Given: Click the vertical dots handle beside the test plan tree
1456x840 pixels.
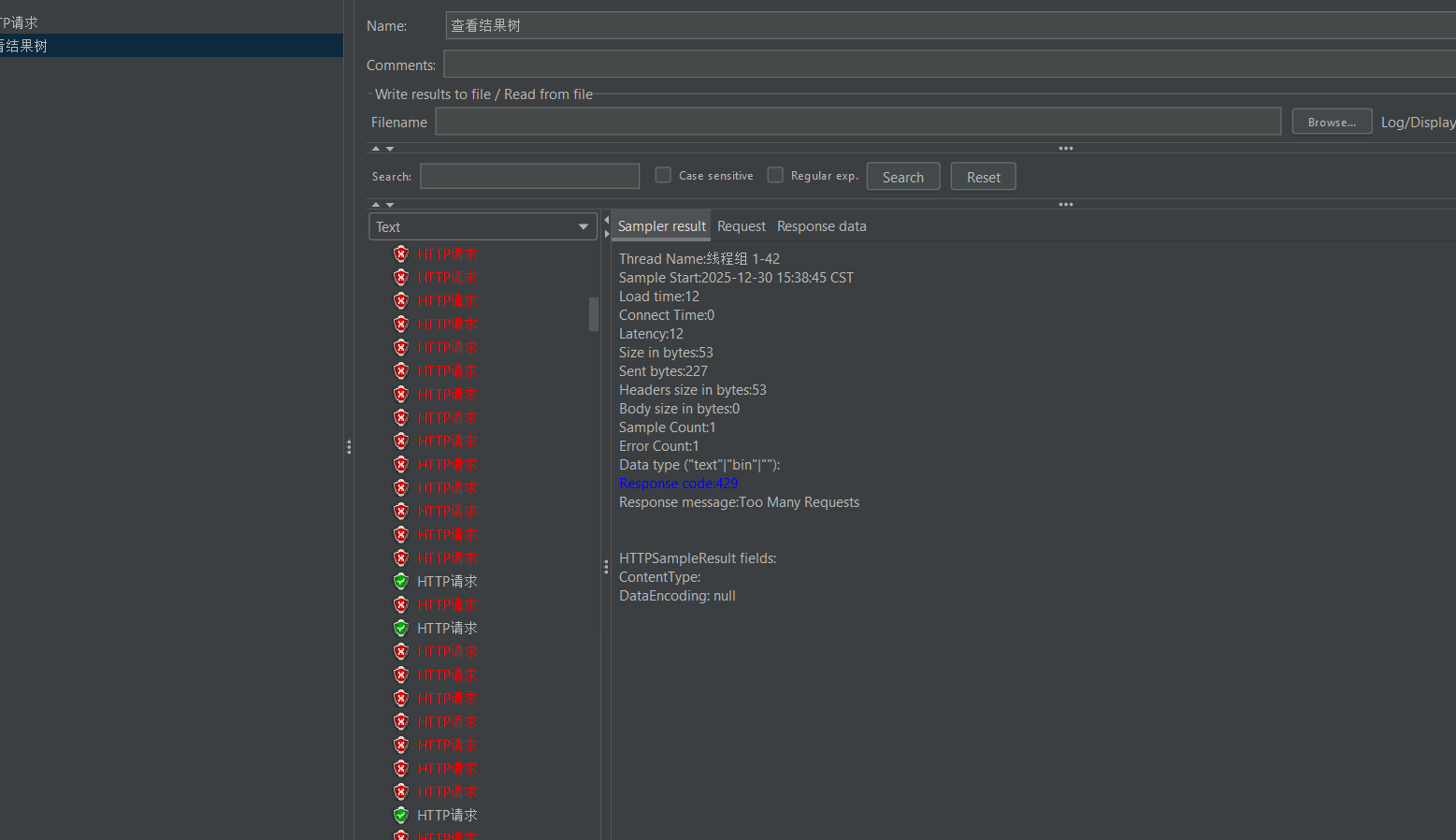Looking at the screenshot, I should [349, 447].
